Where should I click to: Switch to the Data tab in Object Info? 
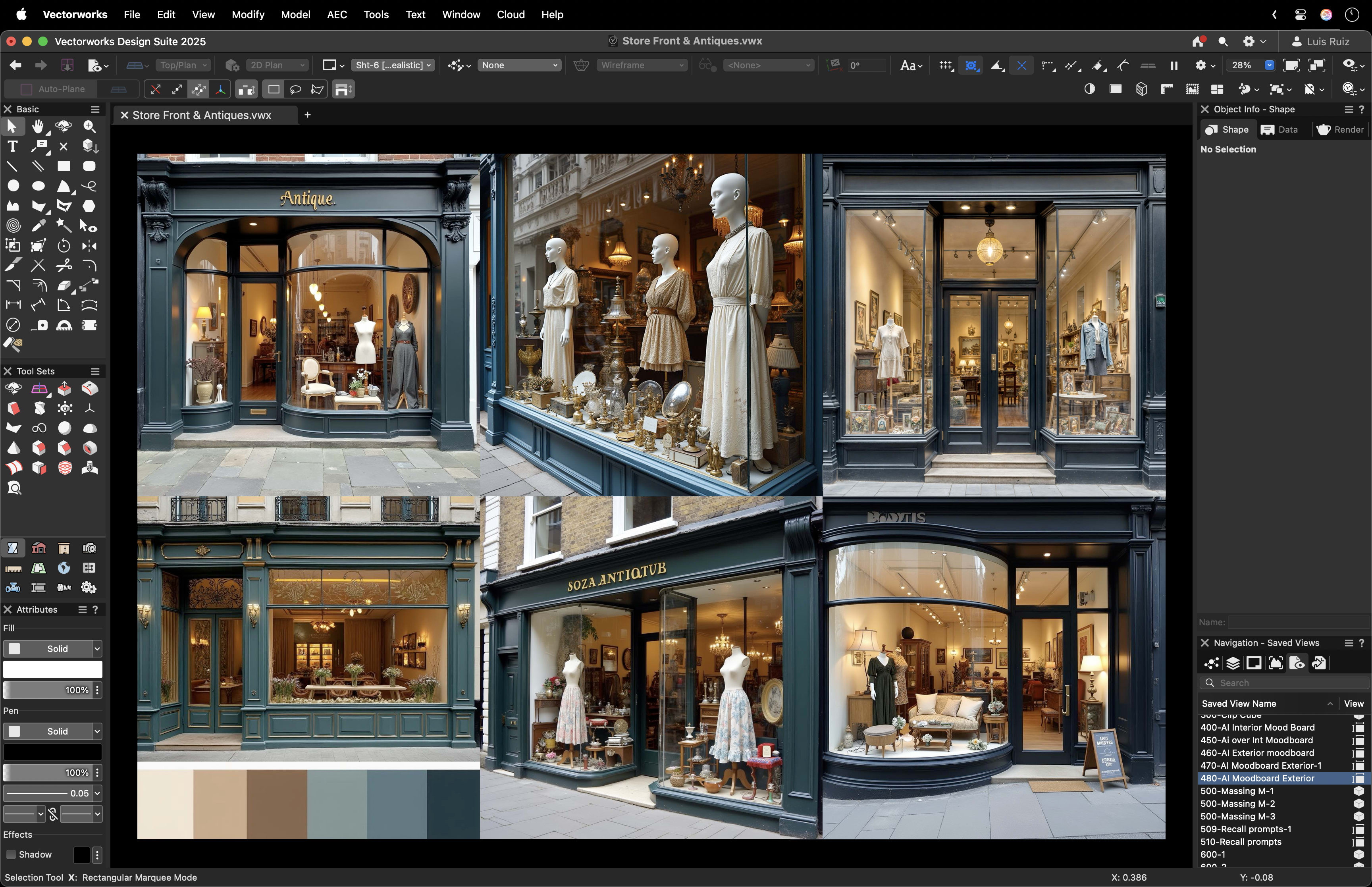(x=1280, y=129)
